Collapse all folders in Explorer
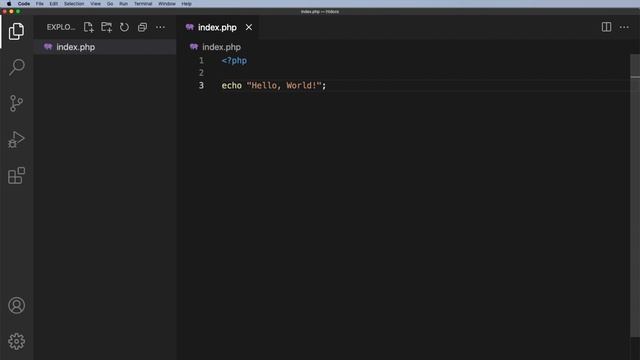Screen dimensions: 640x360 pos(142,27)
